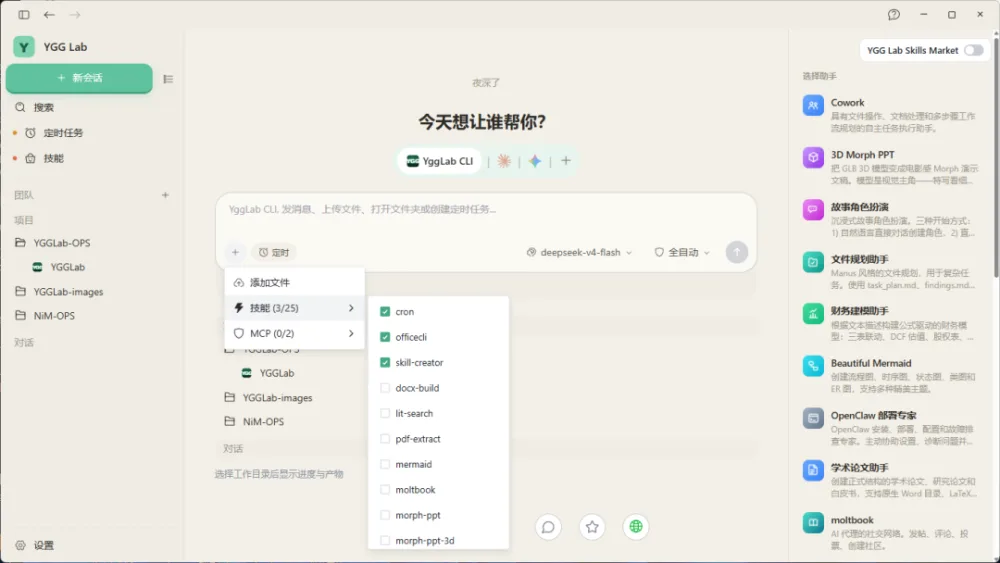Open 故事角色扮演 assistant
Screen dimensions: 1000x563
pos(890,219)
